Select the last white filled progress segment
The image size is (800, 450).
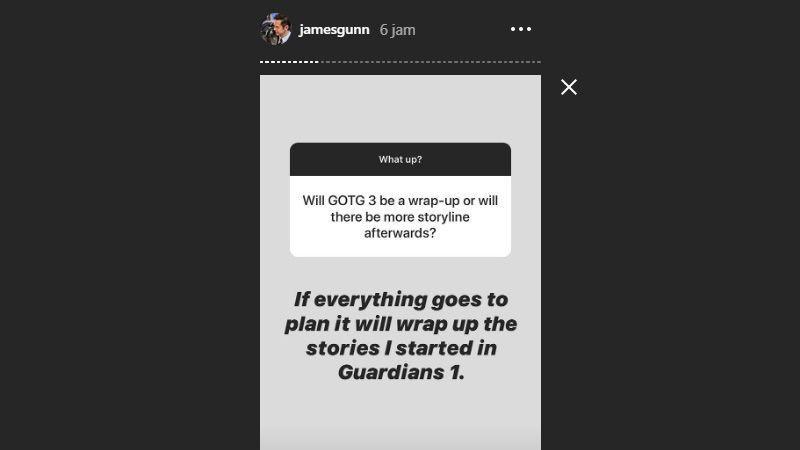(316, 62)
